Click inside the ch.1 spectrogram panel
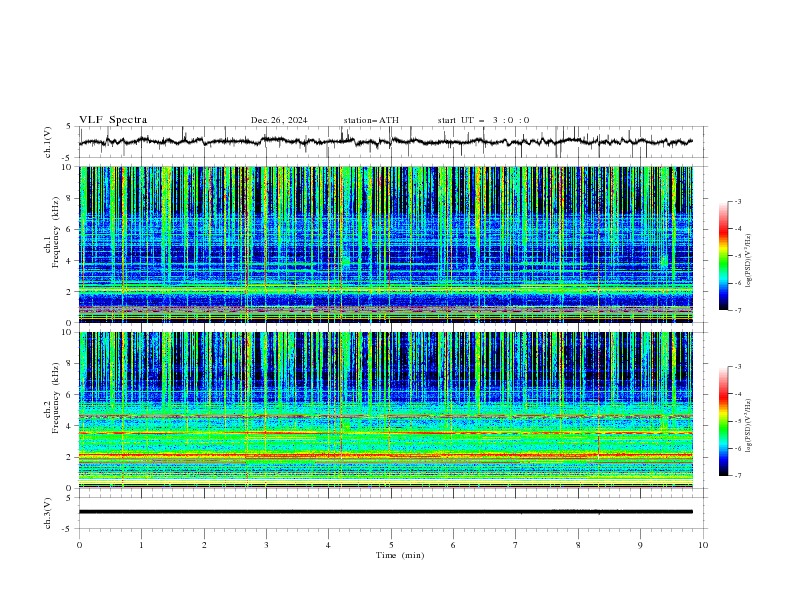 pyautogui.click(x=386, y=244)
